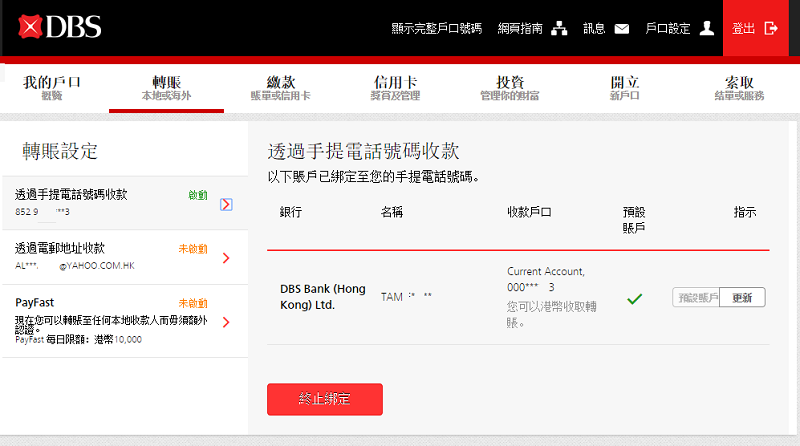Click 顯示完整戶口號碼 link

click(439, 29)
